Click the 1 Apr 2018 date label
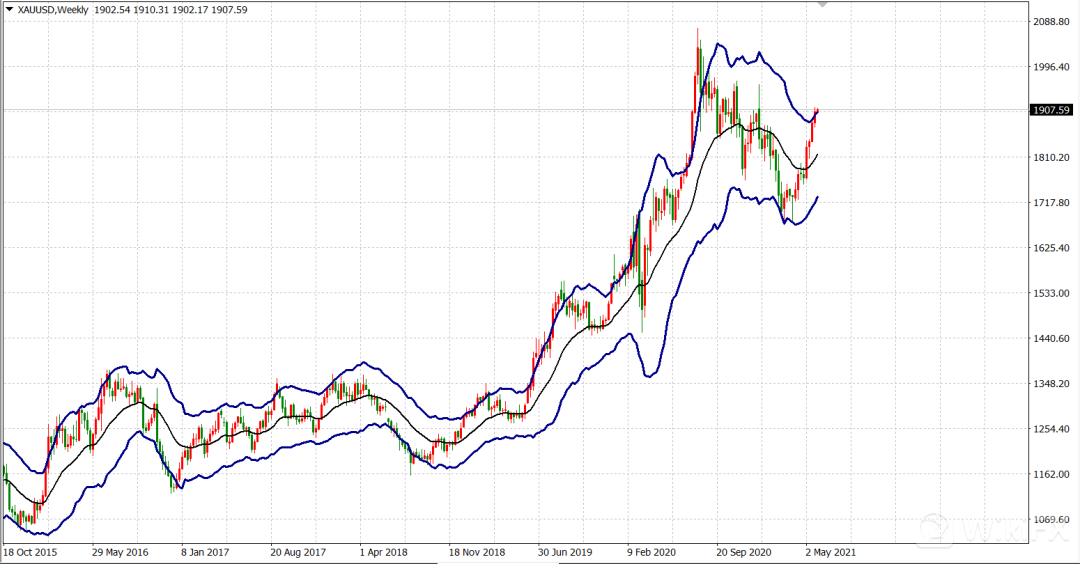1080x564 pixels. tap(382, 551)
